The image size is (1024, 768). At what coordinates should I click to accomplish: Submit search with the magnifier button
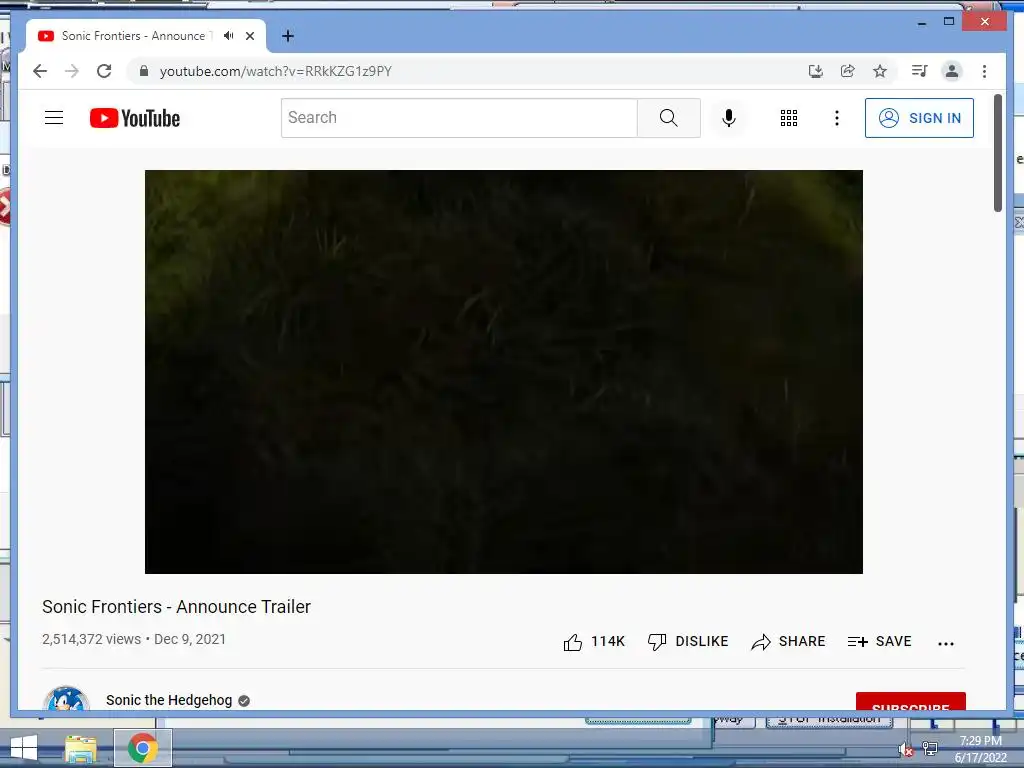(x=669, y=118)
